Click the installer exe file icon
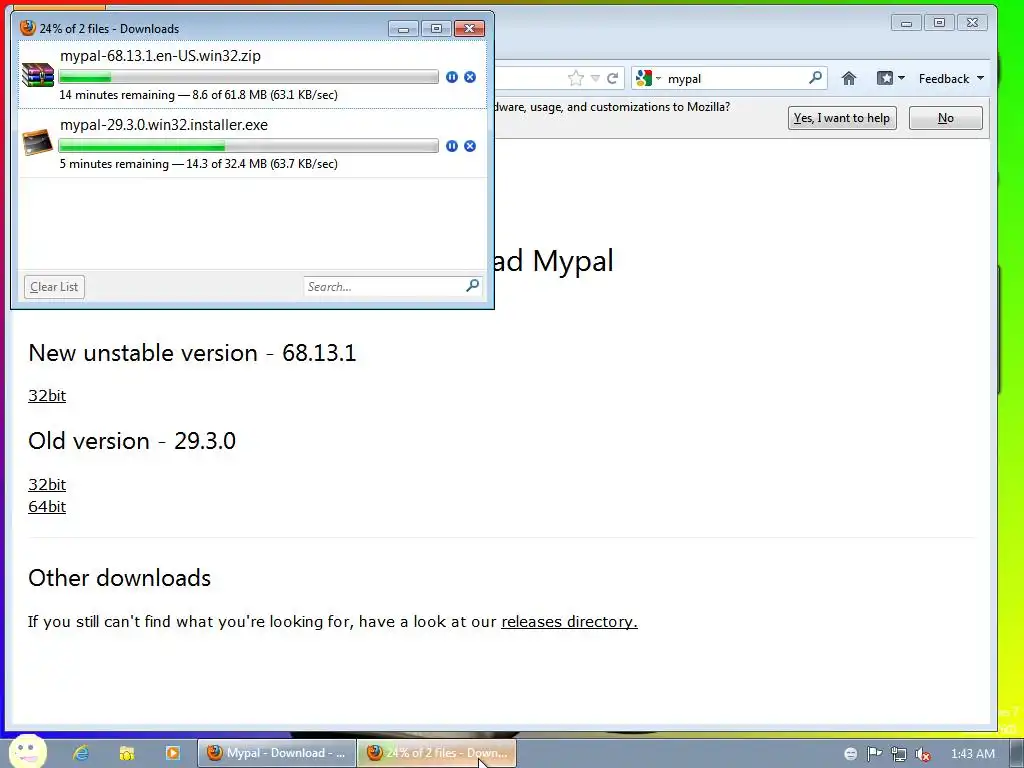Image resolution: width=1024 pixels, height=768 pixels. (37, 143)
